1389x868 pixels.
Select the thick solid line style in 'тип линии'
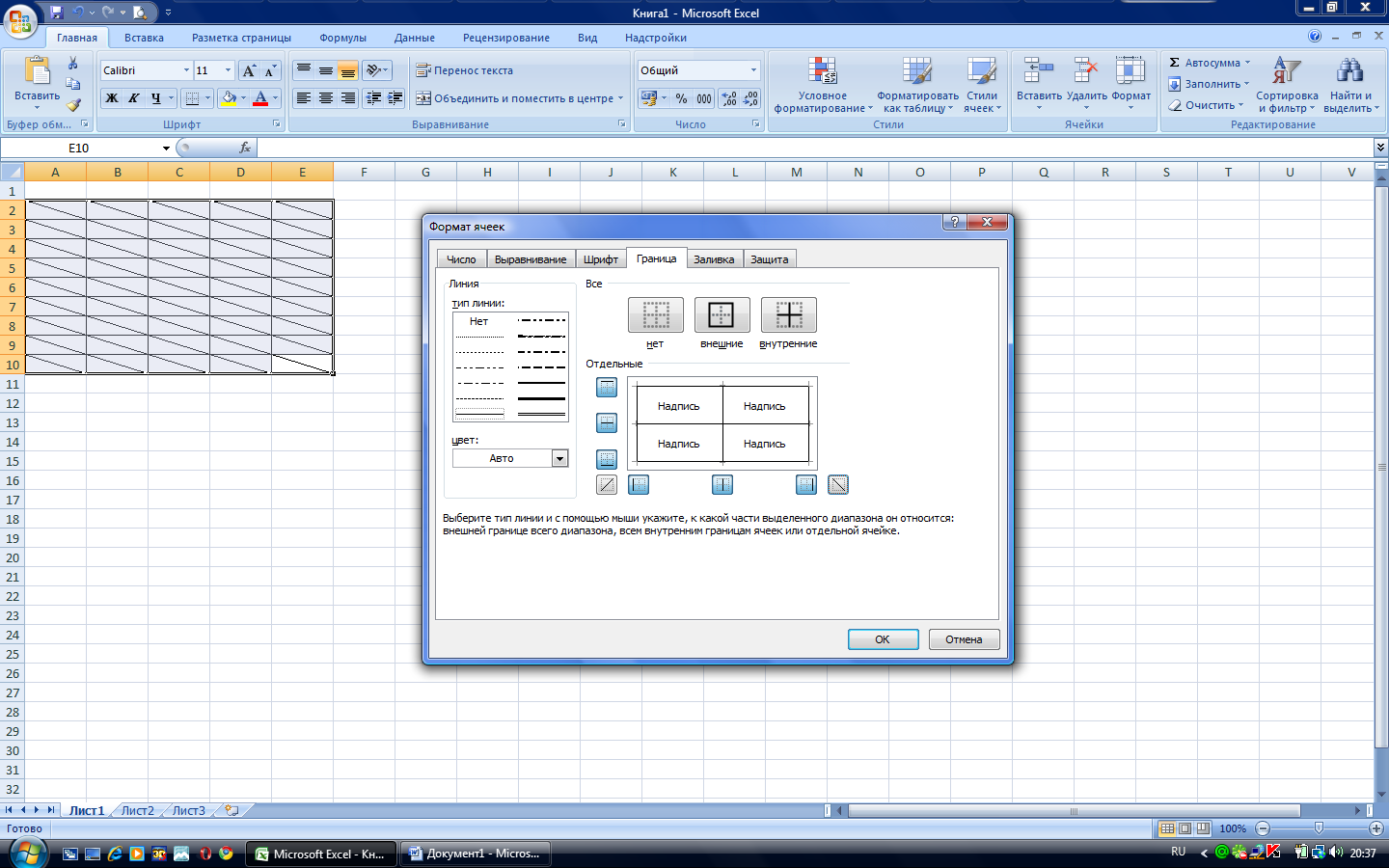click(541, 398)
